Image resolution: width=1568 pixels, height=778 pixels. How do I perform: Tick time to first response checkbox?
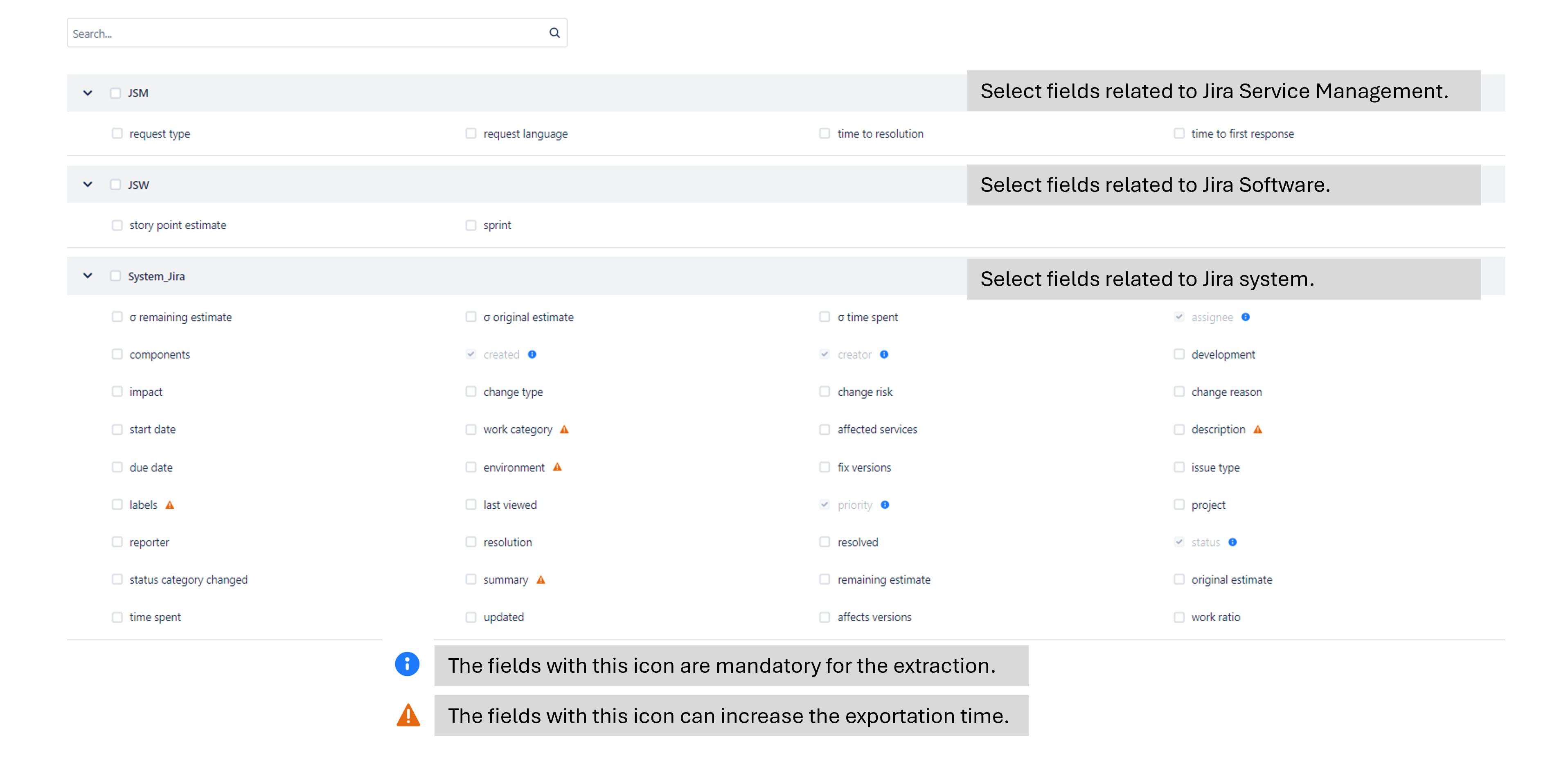(1178, 133)
